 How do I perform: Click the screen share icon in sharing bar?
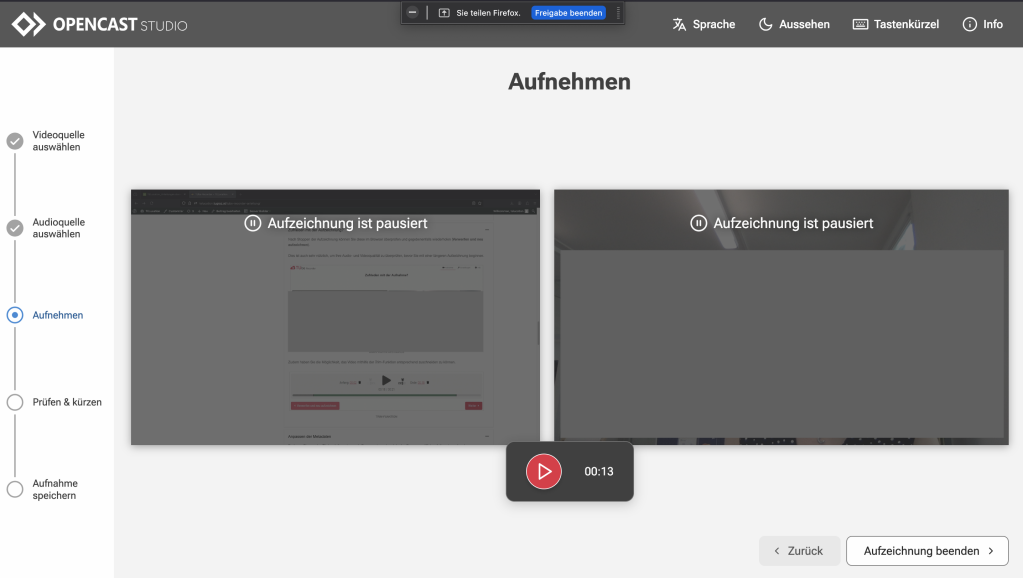pos(444,13)
